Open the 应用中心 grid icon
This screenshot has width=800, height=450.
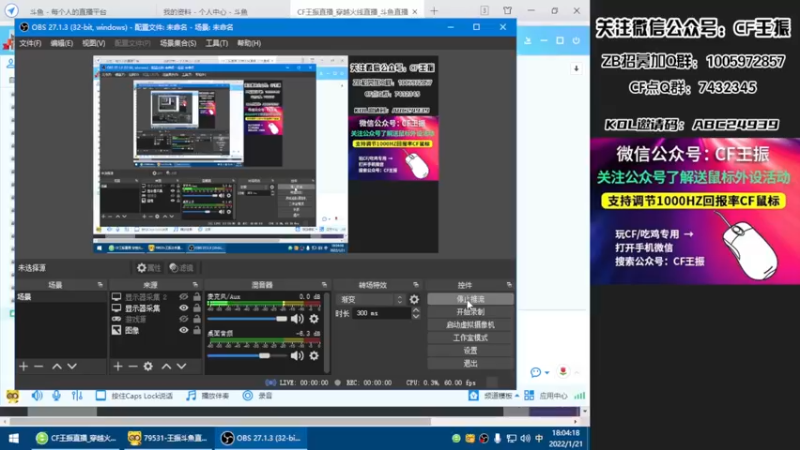coord(529,395)
